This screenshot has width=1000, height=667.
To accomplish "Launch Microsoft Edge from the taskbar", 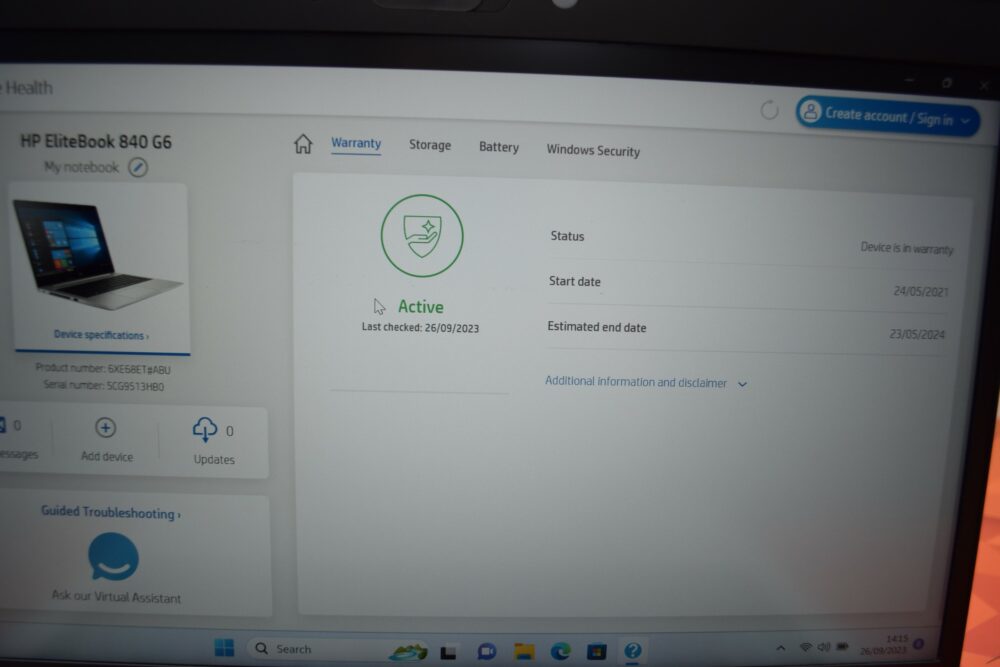I will click(561, 651).
